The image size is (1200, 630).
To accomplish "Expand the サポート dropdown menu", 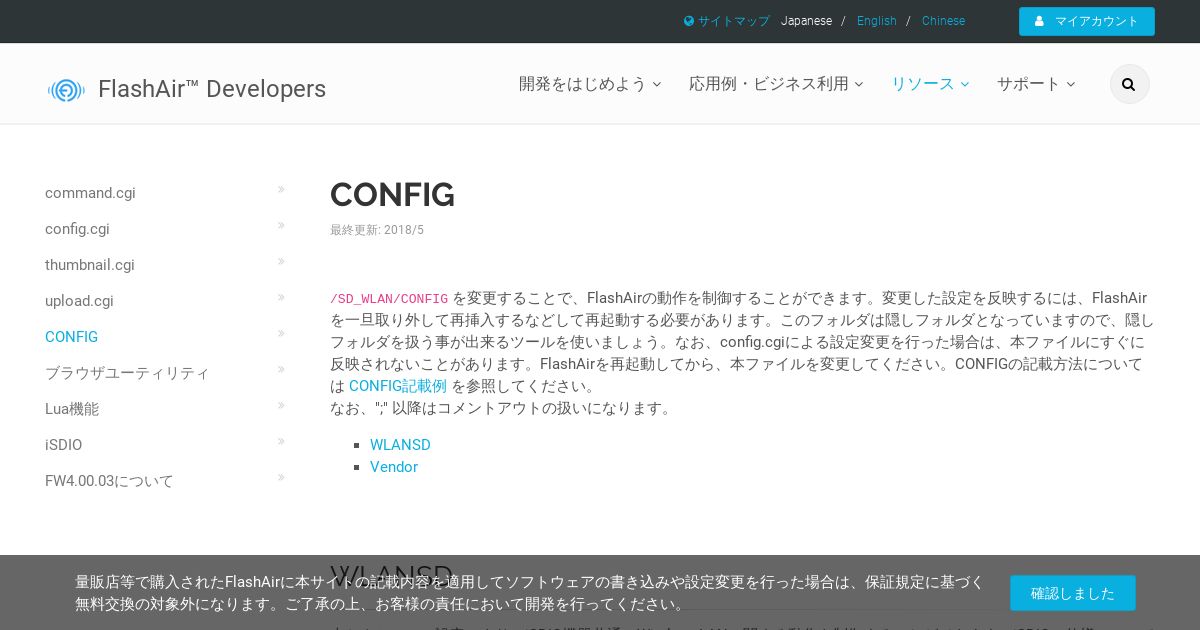I will coord(1036,84).
